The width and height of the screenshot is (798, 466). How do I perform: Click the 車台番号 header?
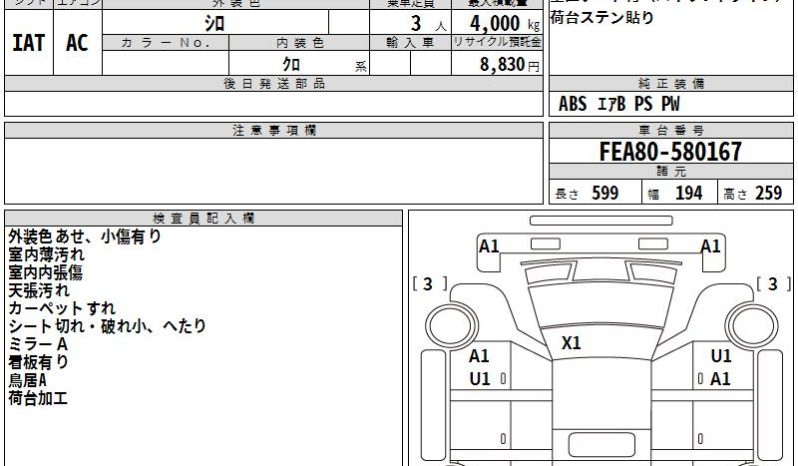pos(671,131)
